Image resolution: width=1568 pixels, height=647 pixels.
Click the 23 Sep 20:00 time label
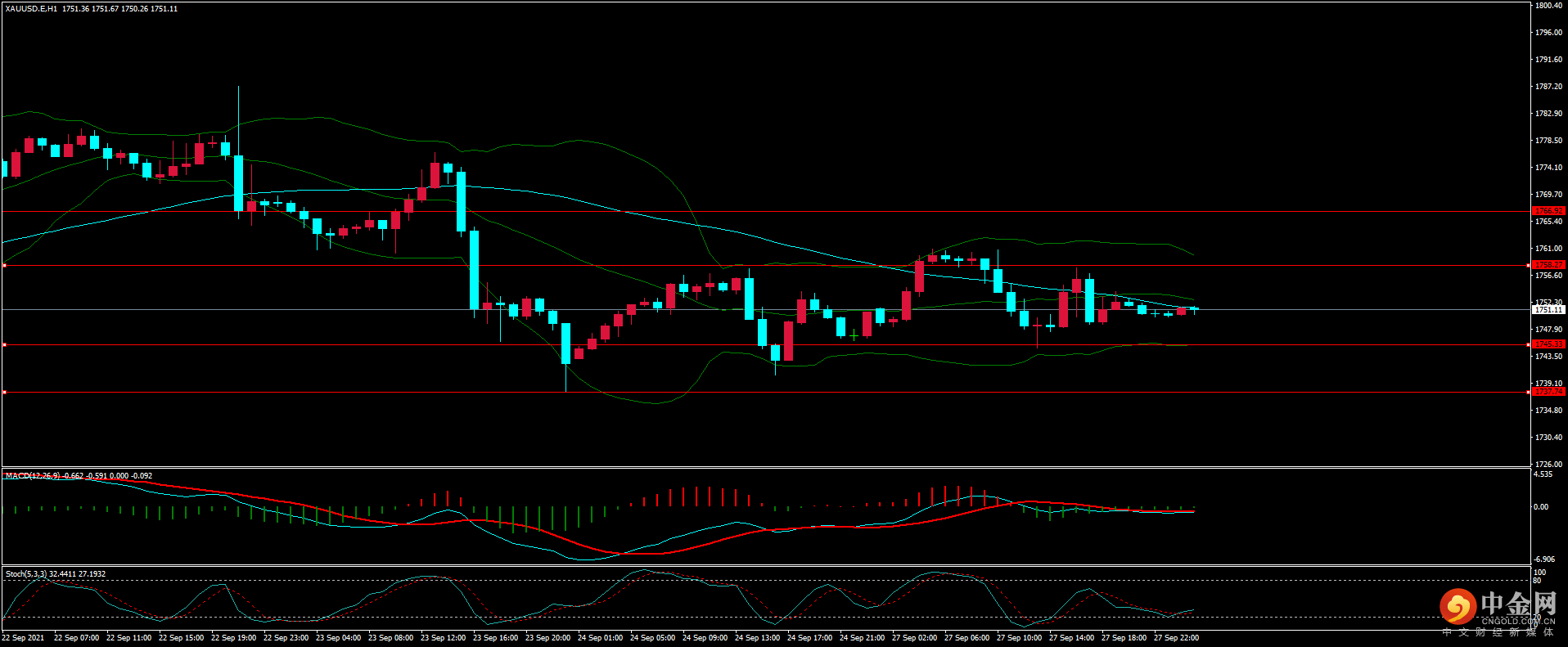point(548,638)
